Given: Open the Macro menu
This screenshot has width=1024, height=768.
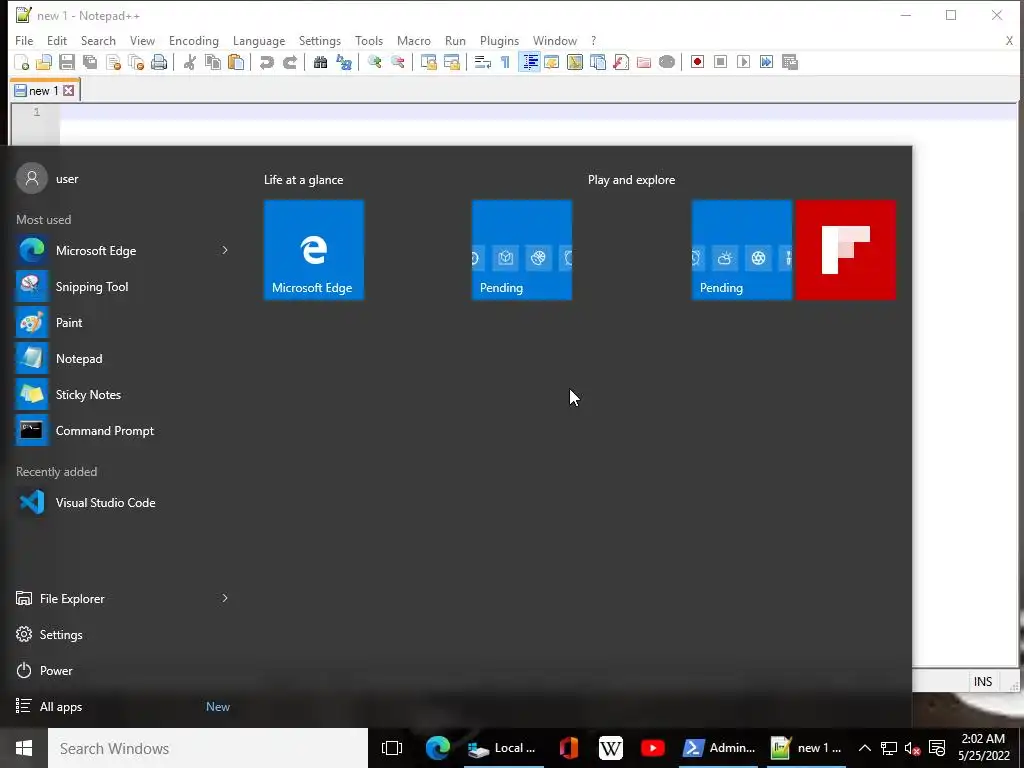Looking at the screenshot, I should 414,40.
